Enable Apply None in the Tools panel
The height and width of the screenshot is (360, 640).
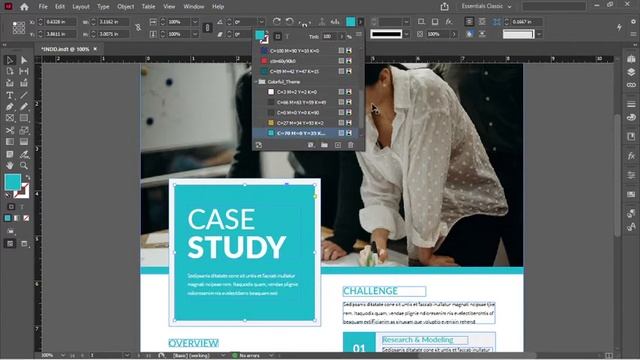(x=26, y=218)
